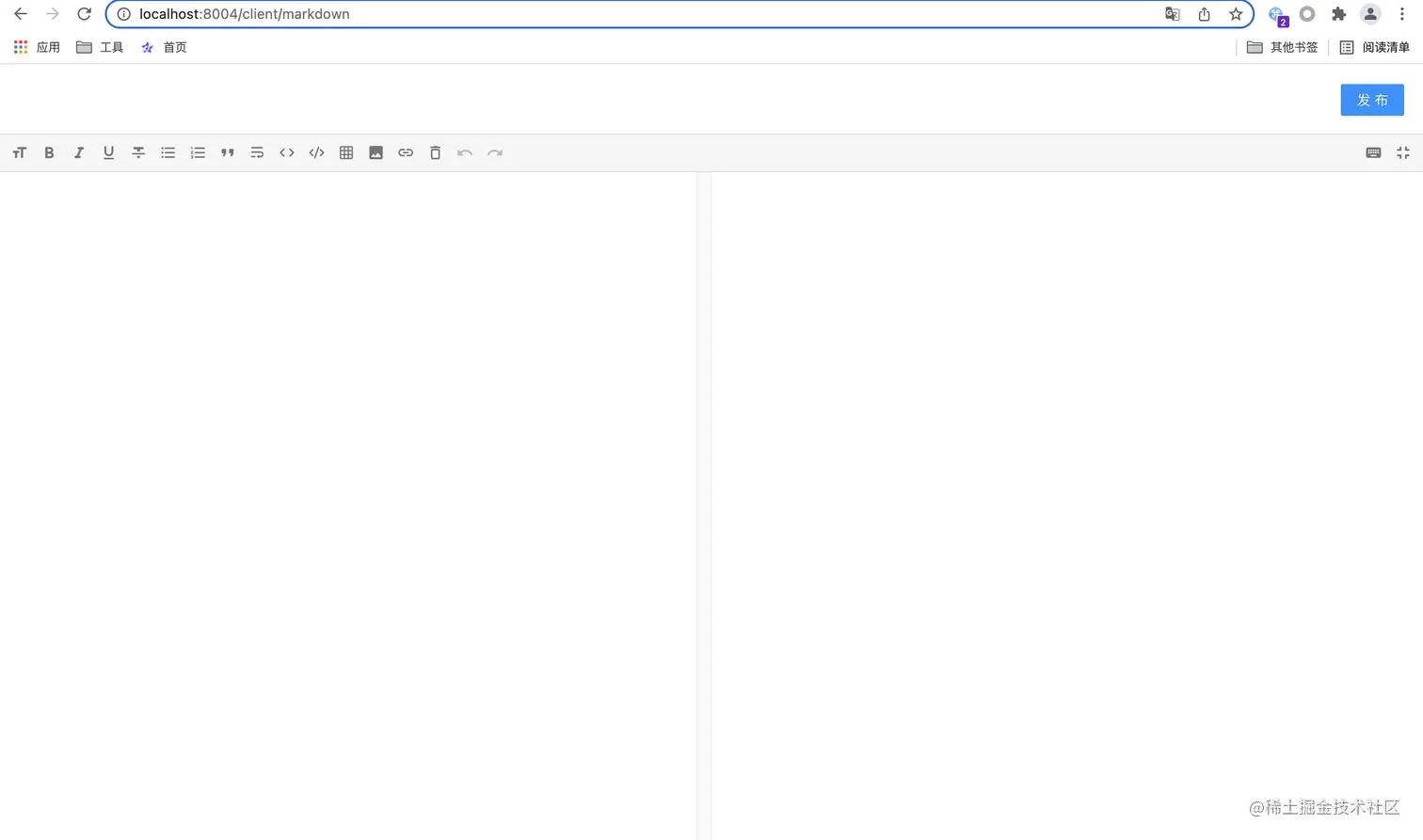This screenshot has height=840, width=1423.
Task: Expand the 其他书签 bookmarks folder
Action: tap(1282, 47)
